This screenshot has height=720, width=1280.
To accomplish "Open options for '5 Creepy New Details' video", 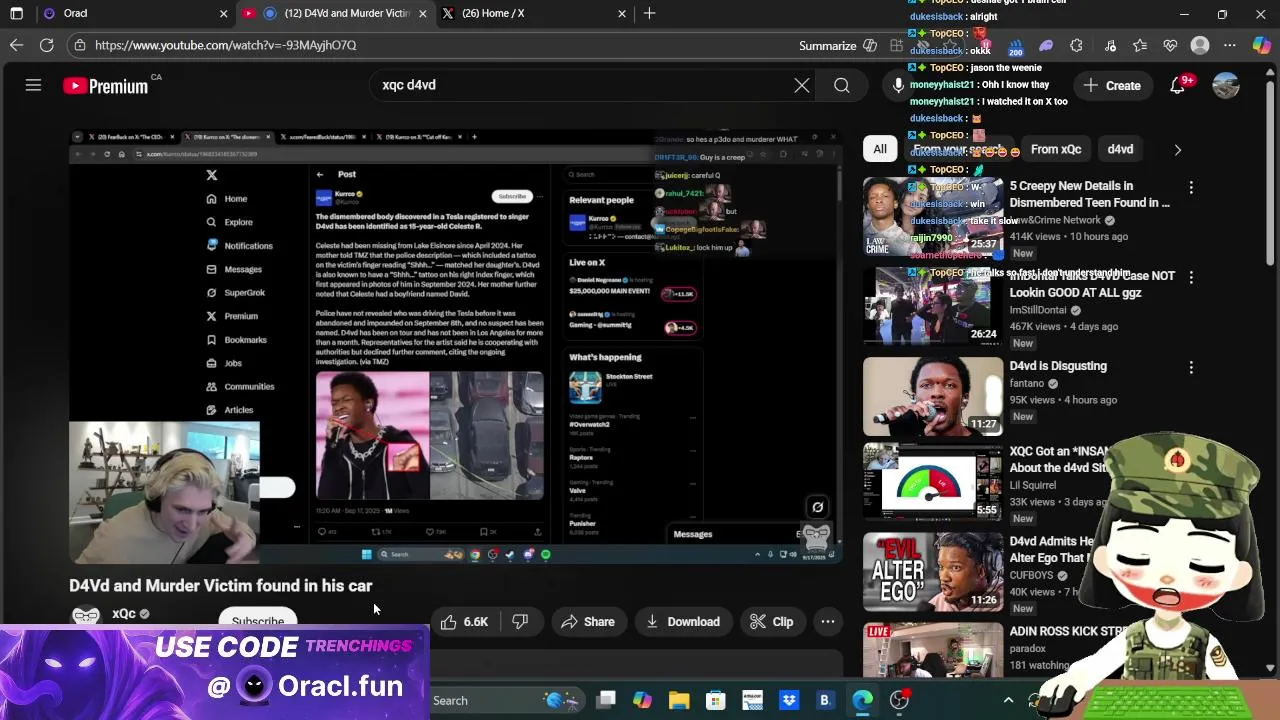I will coord(1191,188).
